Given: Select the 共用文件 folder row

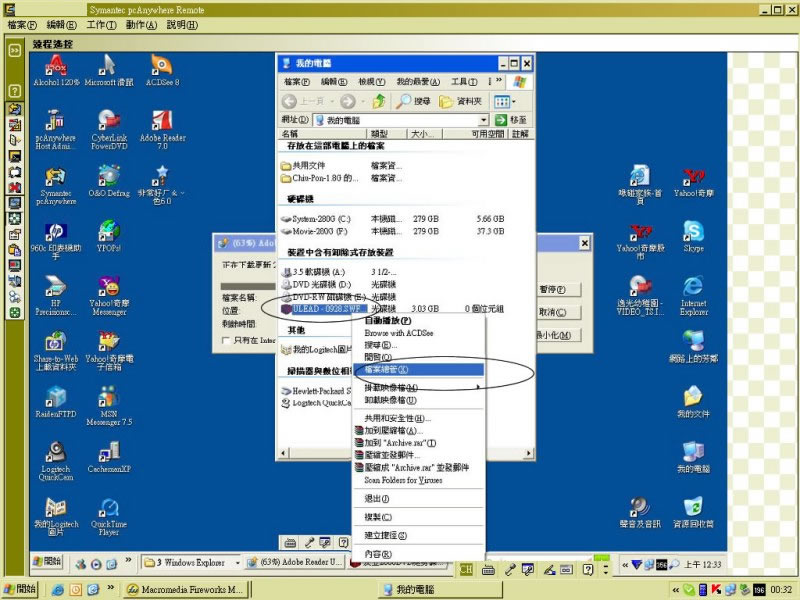Looking at the screenshot, I should (342, 165).
